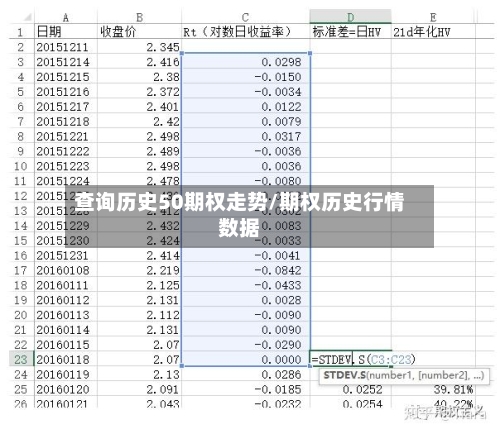Select column D header
500x434 pixels.
click(350, 17)
